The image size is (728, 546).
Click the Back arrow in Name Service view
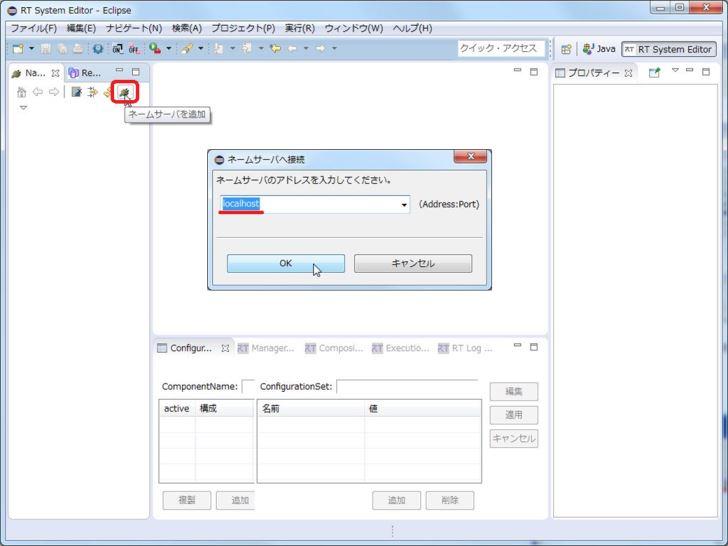pos(38,92)
